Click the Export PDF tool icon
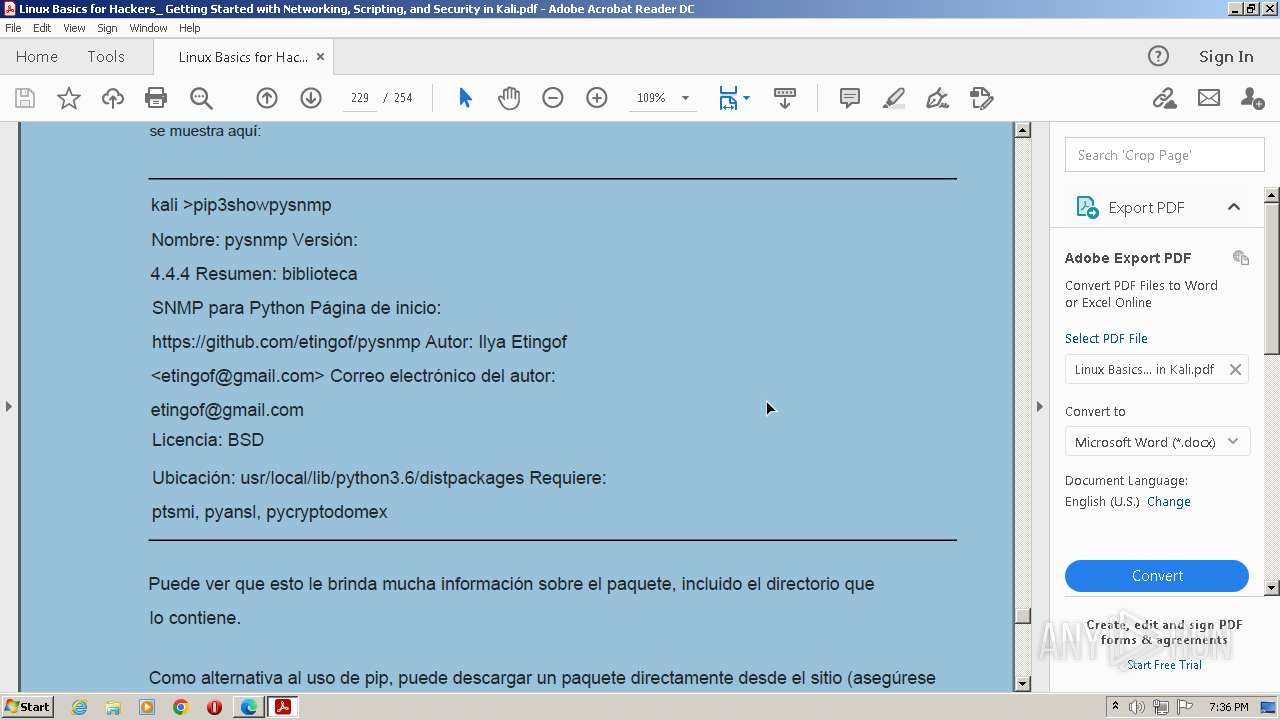 [1087, 207]
